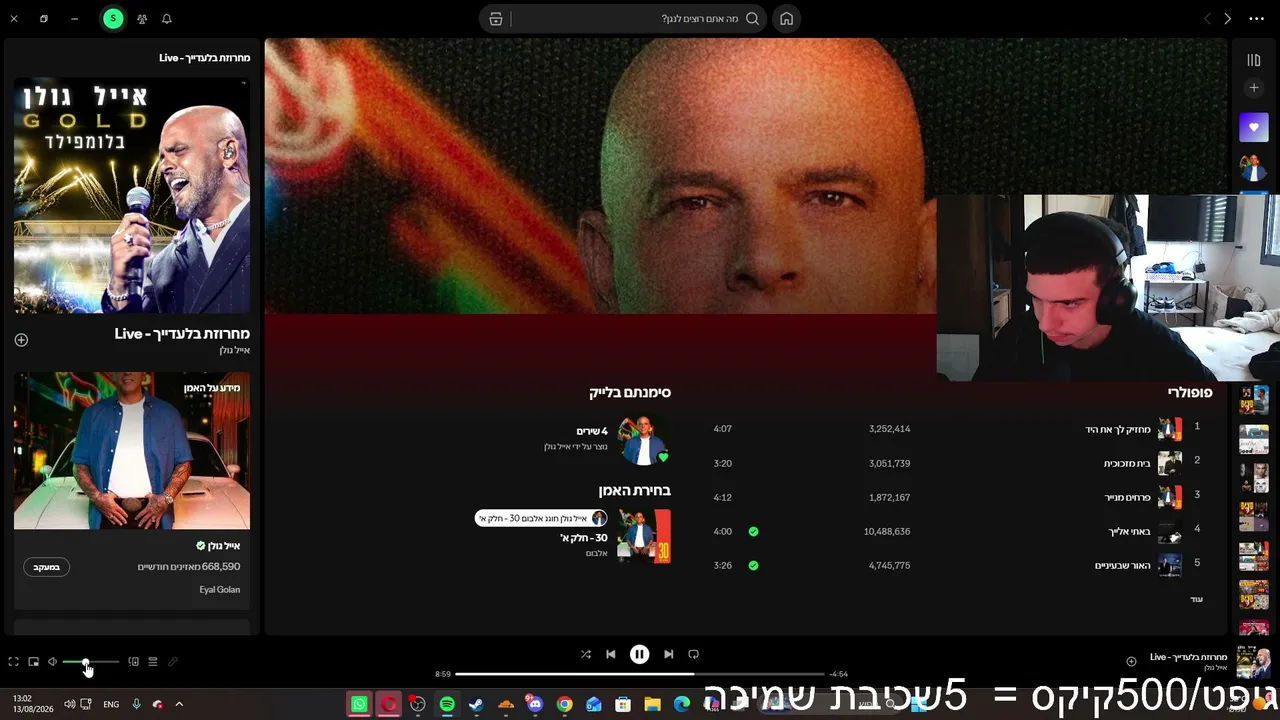Open the three-dot Spotify app menu
Screen dimensions: 1280x720
[1256, 19]
